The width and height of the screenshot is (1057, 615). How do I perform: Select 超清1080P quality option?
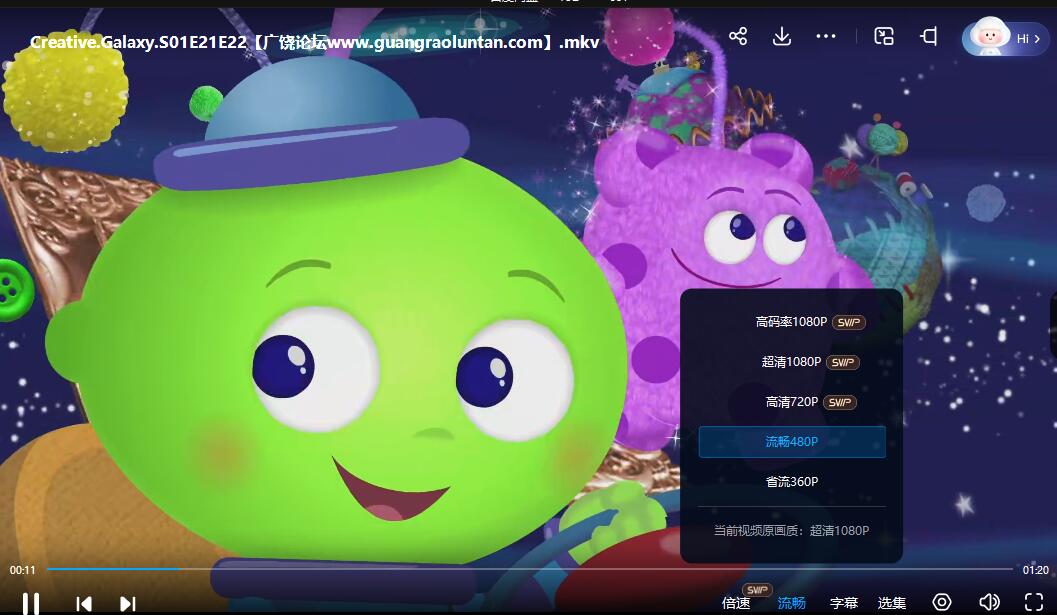point(792,362)
